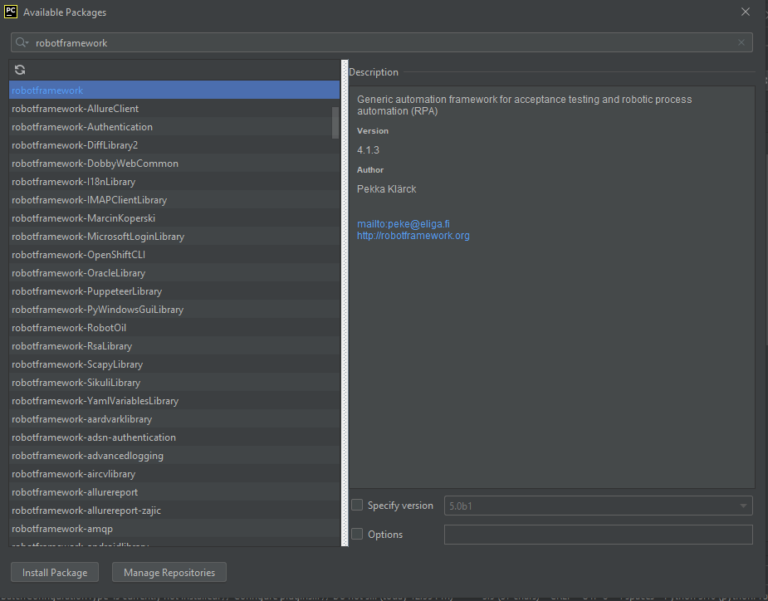This screenshot has width=768, height=601.
Task: Open the robotframework.org link
Action: [x=413, y=236]
